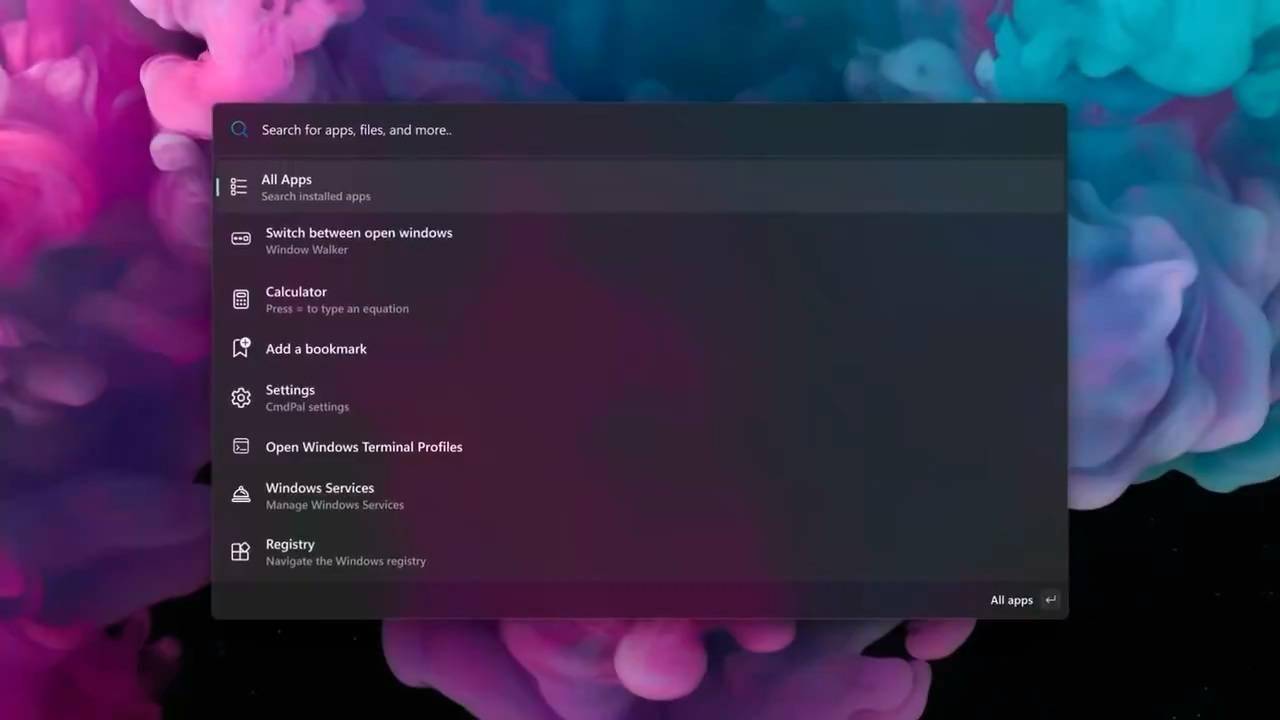Click the search magnifier icon

239,129
